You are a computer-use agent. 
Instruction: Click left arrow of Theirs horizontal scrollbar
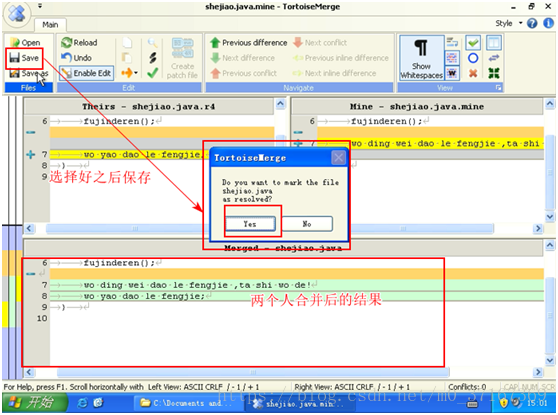[29, 228]
